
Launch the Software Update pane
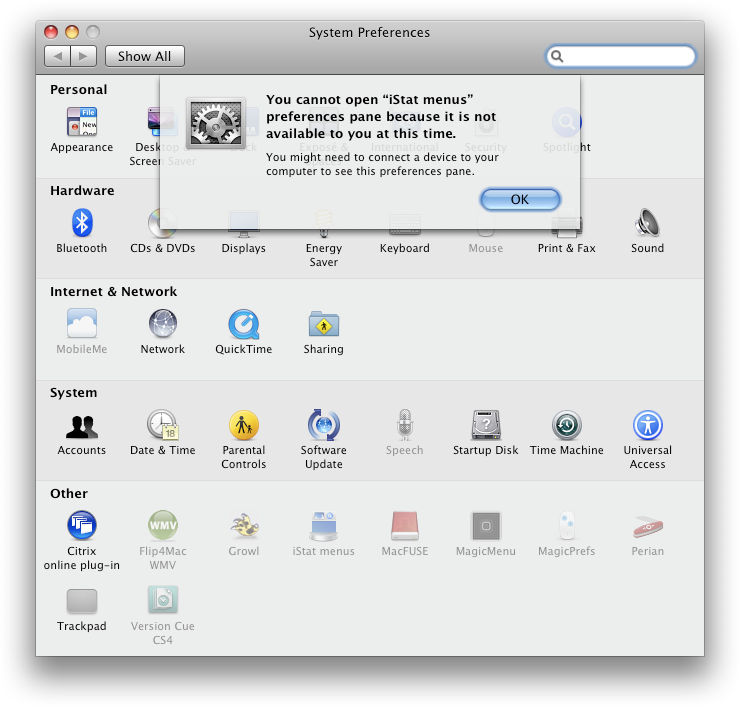[324, 425]
